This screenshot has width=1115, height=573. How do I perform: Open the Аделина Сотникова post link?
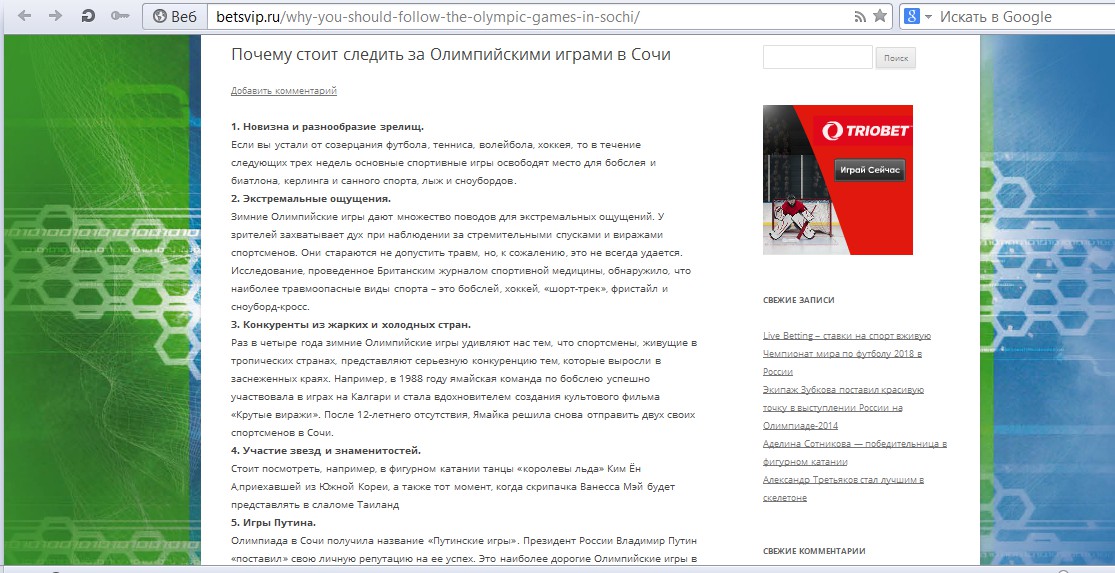tap(855, 452)
